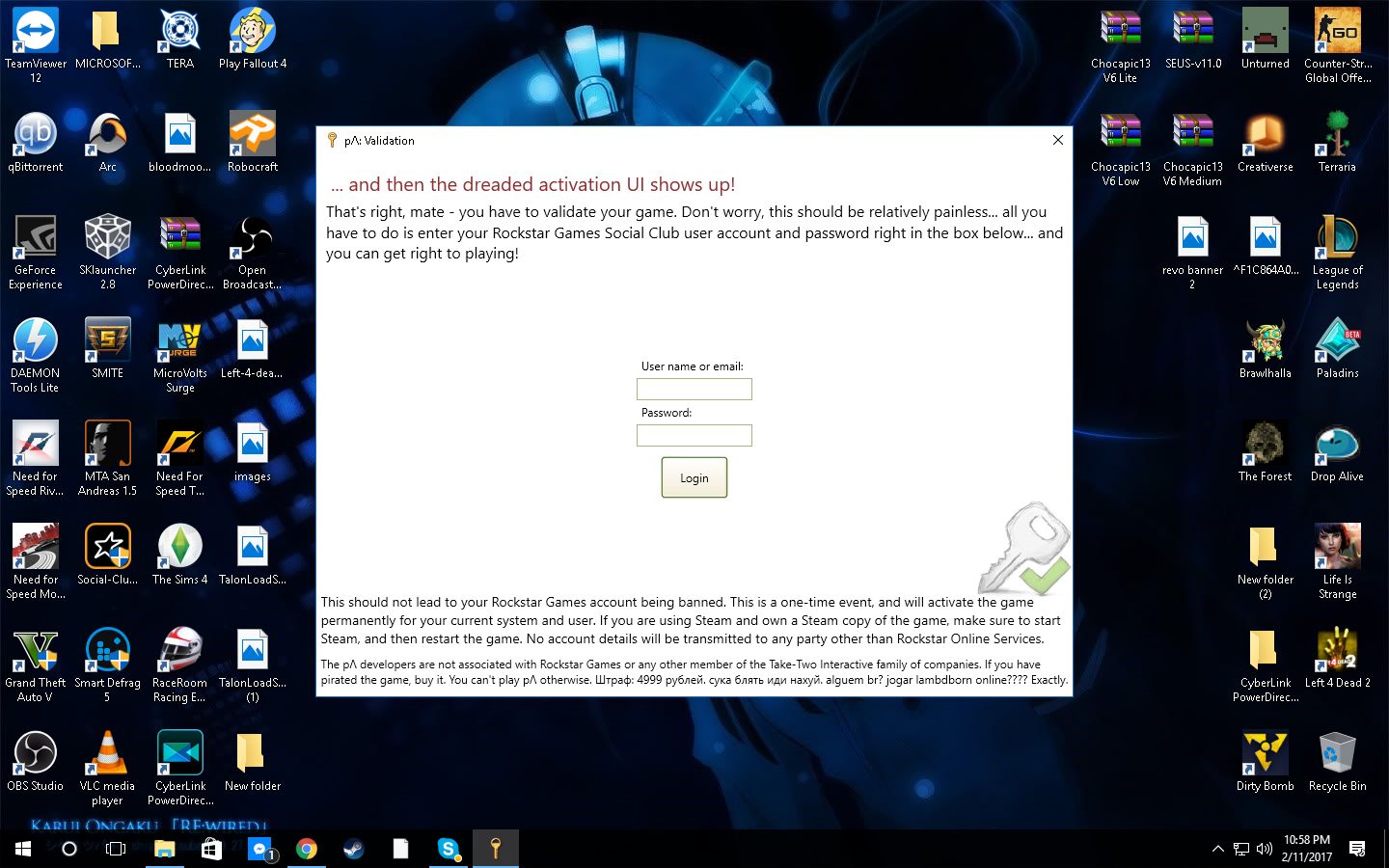Close the Validation dialog
Screen dimensions: 1389x868
[1057, 140]
